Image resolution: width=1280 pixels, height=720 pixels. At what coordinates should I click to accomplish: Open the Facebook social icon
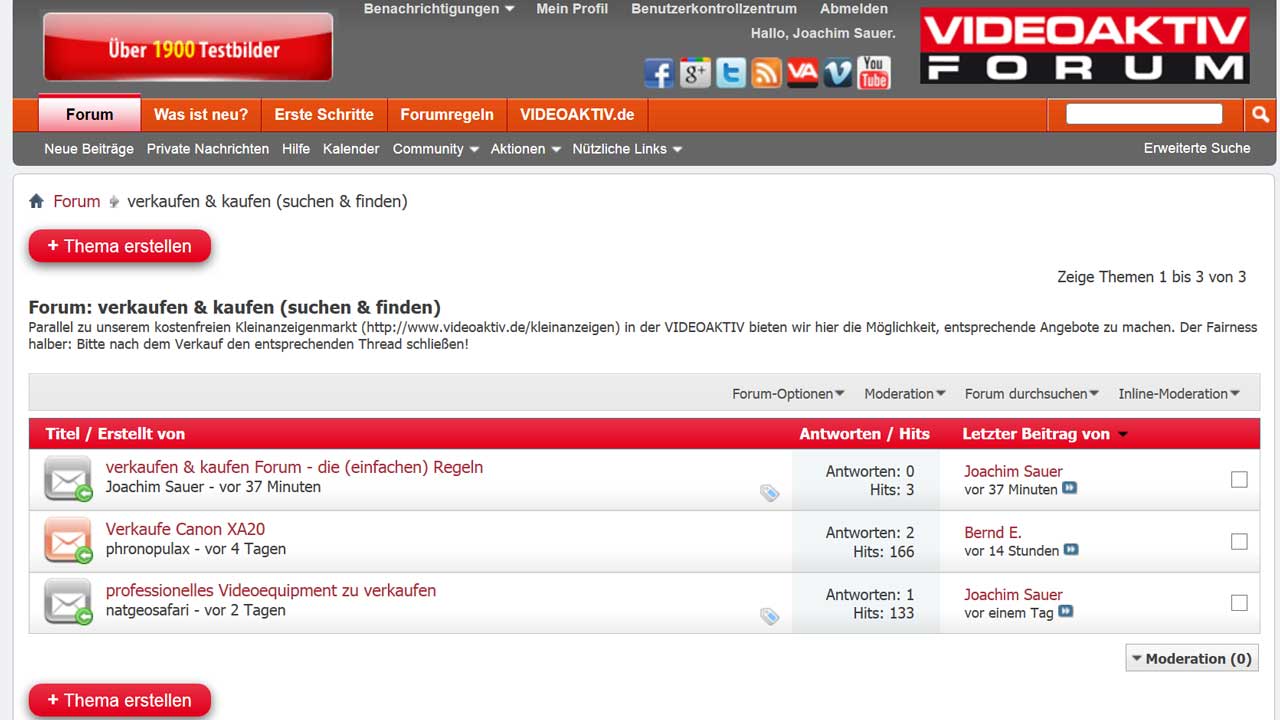click(x=658, y=73)
